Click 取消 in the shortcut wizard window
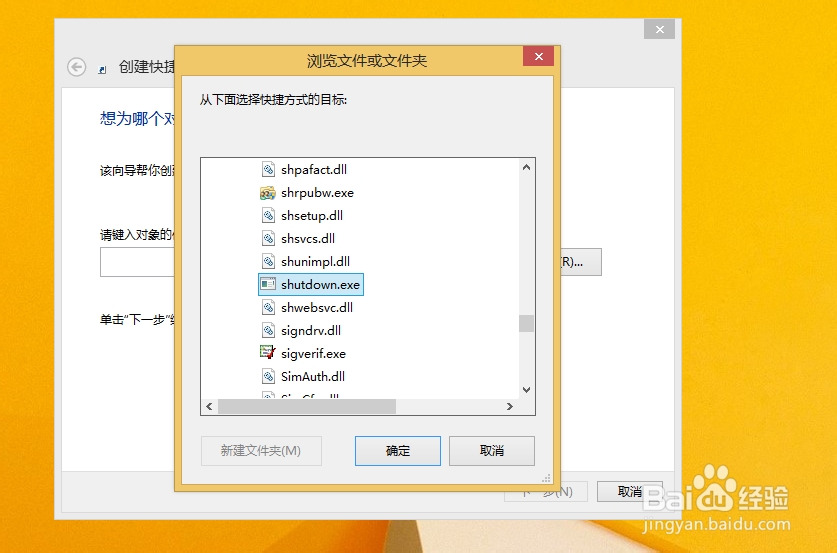Screen dimensions: 837x553 [630, 492]
